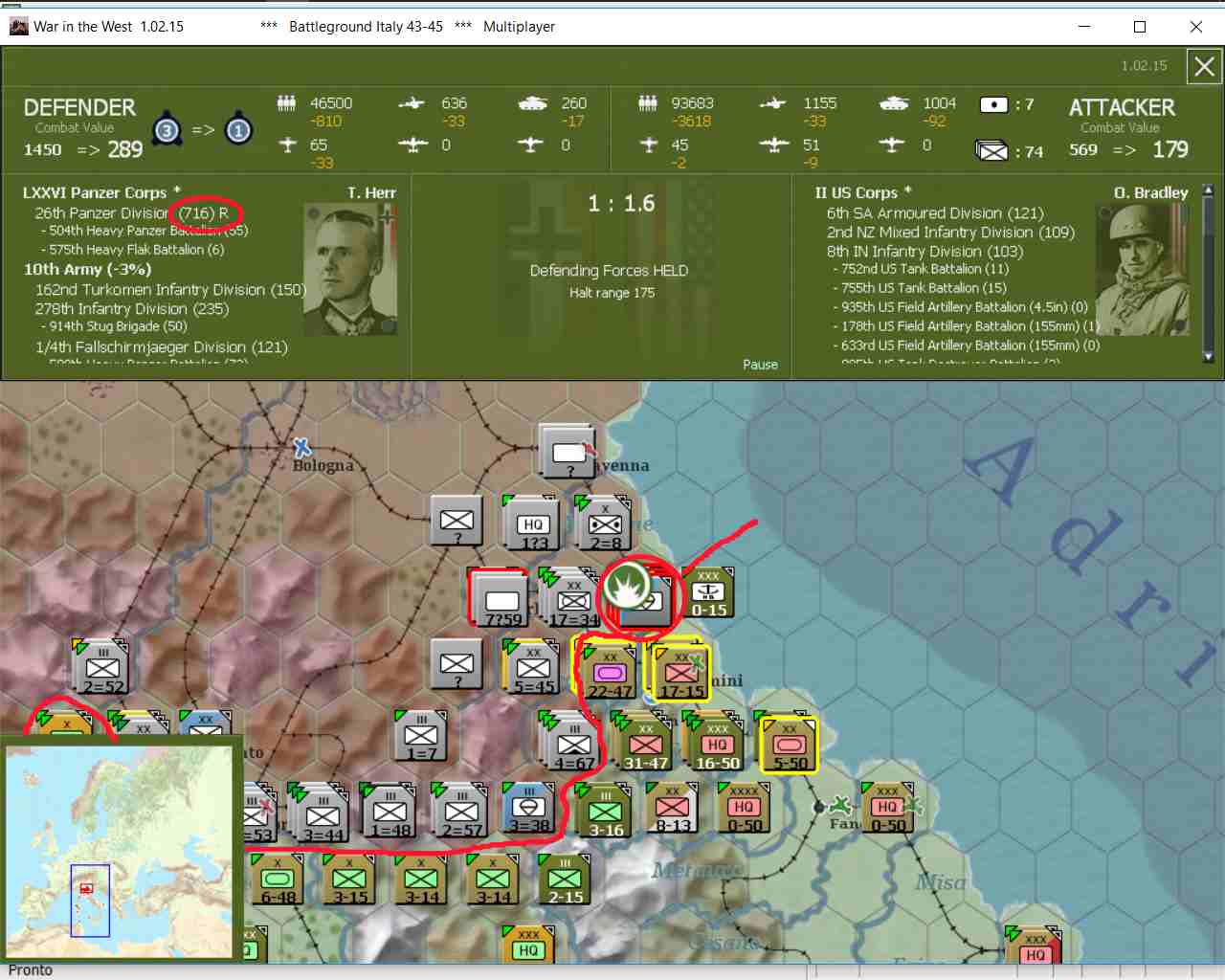Click defender fortification level 3 icon
1225x980 pixels.
pyautogui.click(x=167, y=129)
